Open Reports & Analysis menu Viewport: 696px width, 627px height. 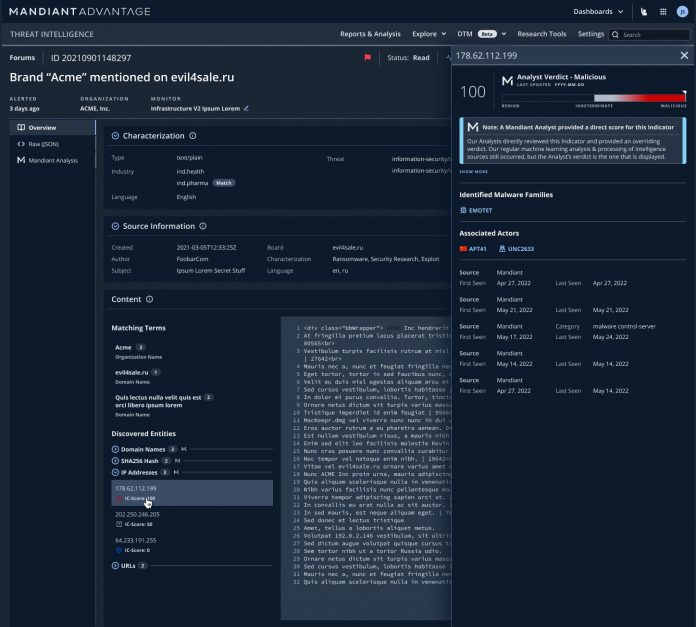pyautogui.click(x=370, y=34)
